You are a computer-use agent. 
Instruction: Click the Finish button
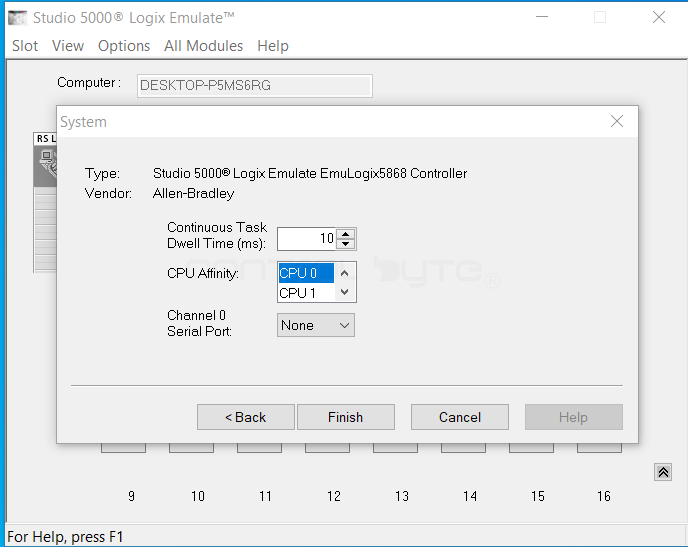346,417
